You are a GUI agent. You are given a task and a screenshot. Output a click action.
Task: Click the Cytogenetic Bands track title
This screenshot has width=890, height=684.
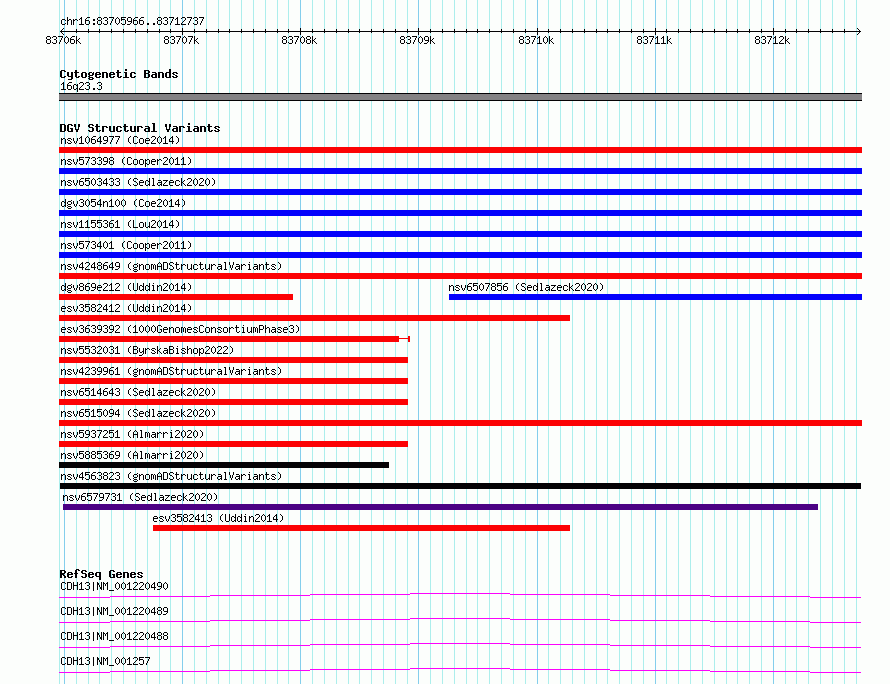(x=119, y=74)
